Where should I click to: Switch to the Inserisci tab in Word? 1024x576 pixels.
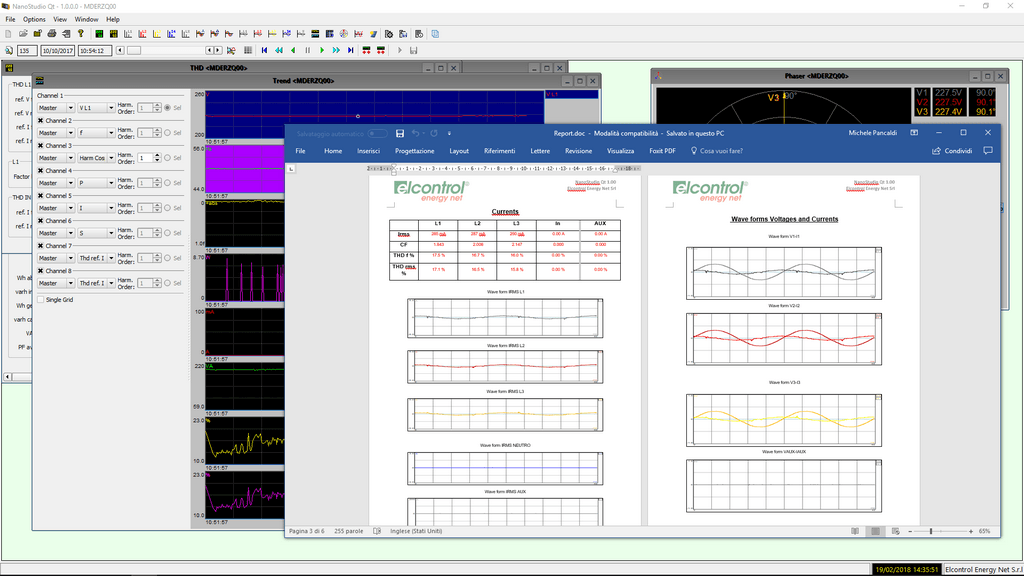pos(368,151)
